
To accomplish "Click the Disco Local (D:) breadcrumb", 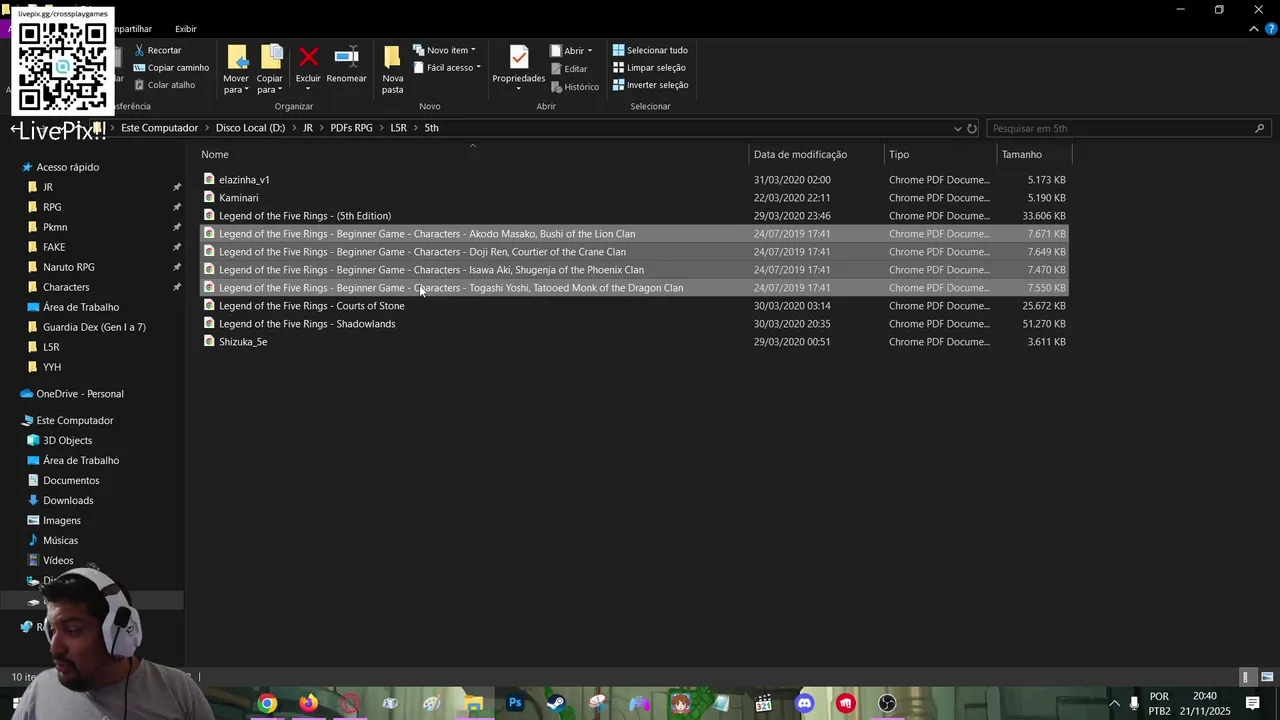I will (x=250, y=128).
